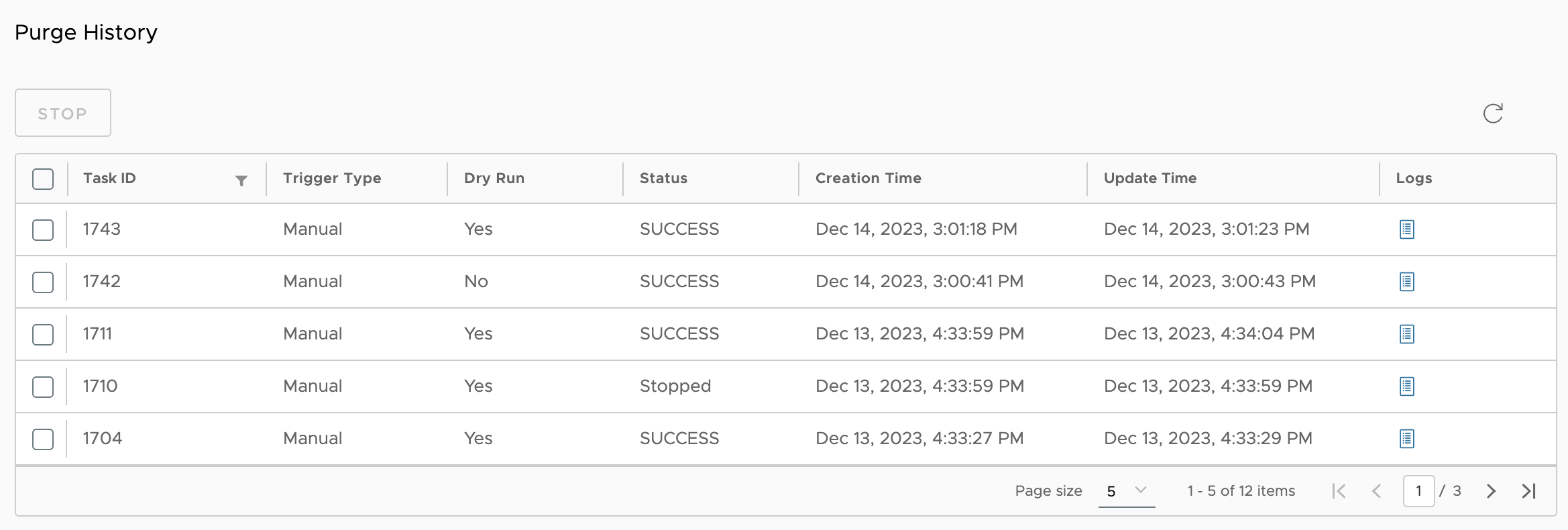View log file for task 1742

tap(1406, 282)
